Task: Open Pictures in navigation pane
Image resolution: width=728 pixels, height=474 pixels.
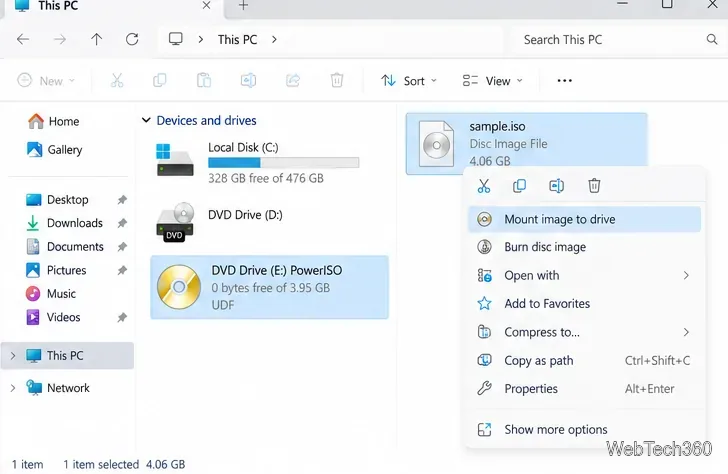Action: pos(56,270)
